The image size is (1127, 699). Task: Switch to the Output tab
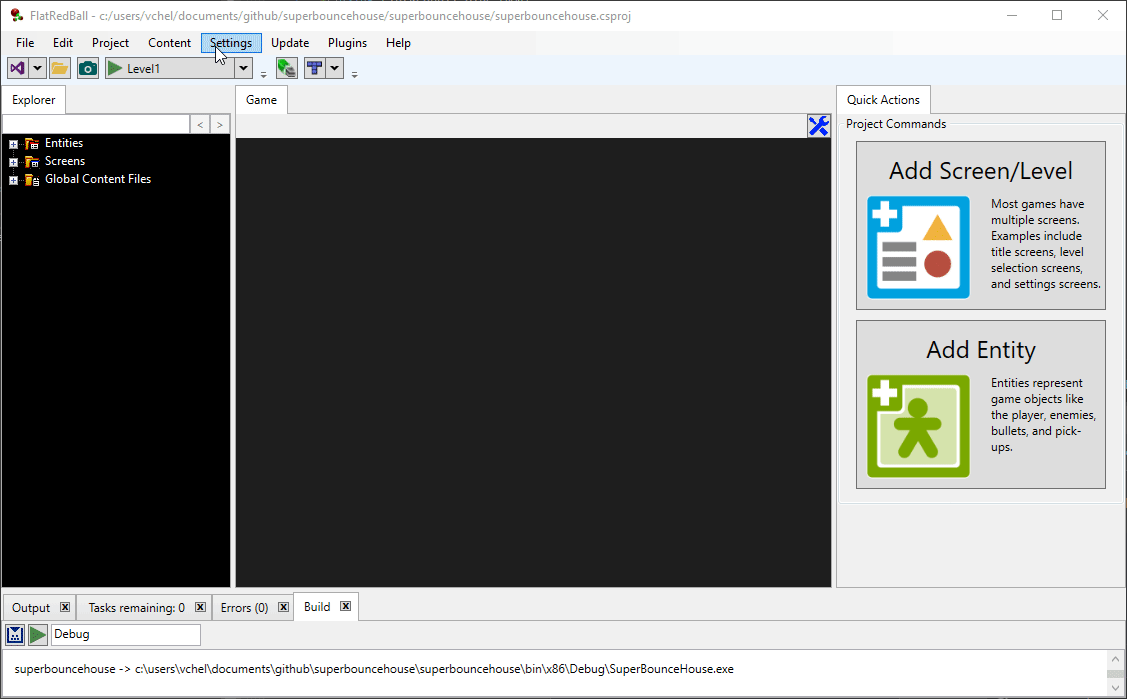pyautogui.click(x=31, y=608)
